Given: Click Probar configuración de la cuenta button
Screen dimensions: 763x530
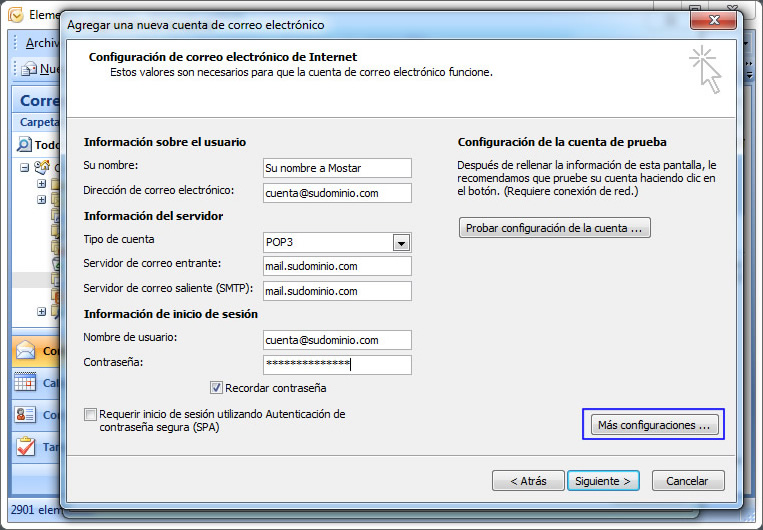Looking at the screenshot, I should click(x=555, y=228).
